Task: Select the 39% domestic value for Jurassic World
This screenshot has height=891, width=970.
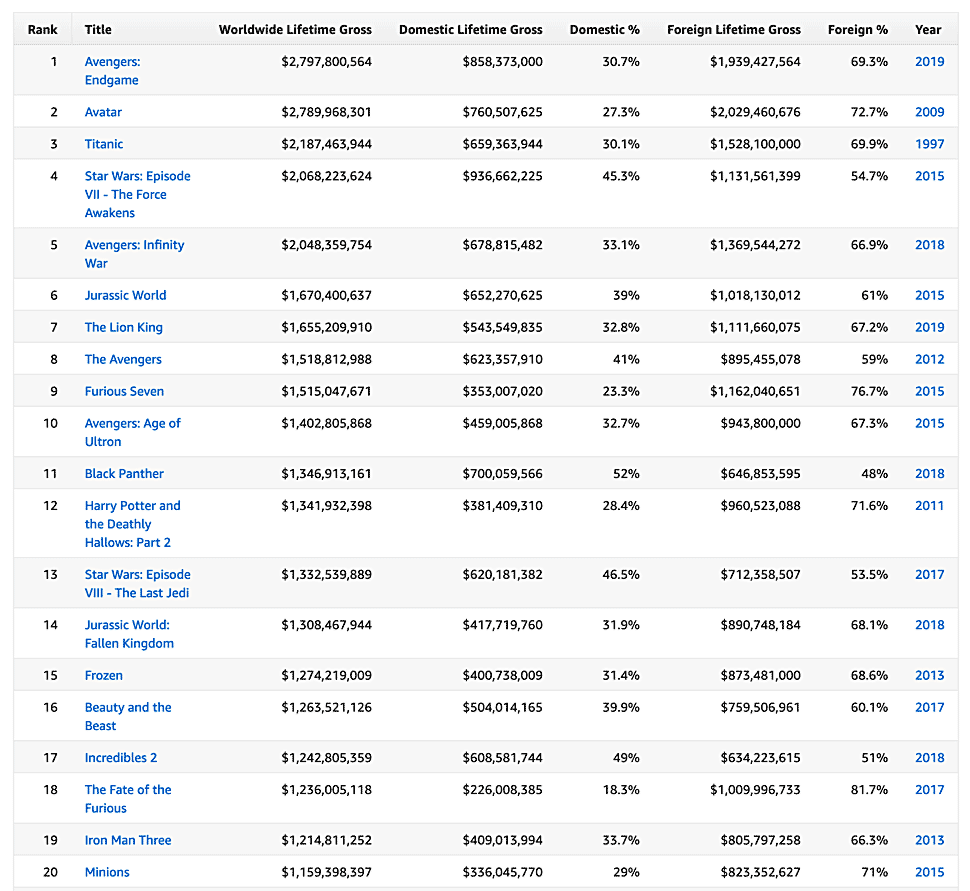Action: pyautogui.click(x=626, y=295)
